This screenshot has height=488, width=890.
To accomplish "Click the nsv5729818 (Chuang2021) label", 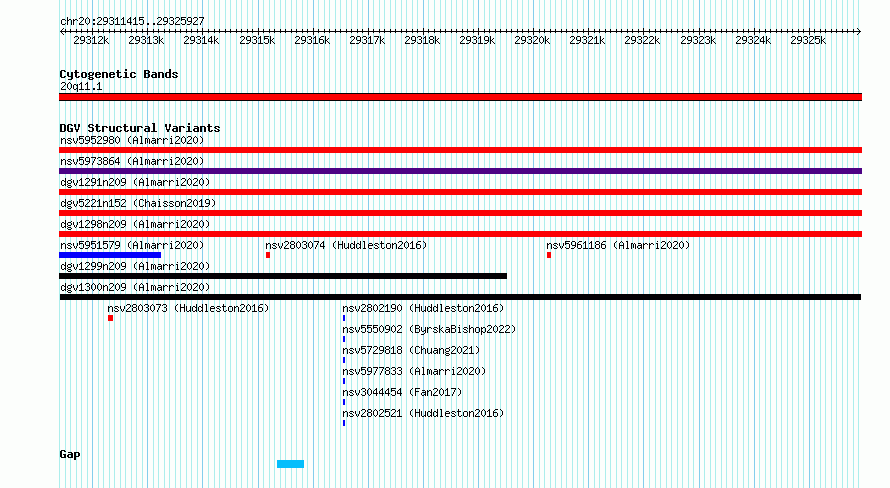I will click(x=411, y=350).
